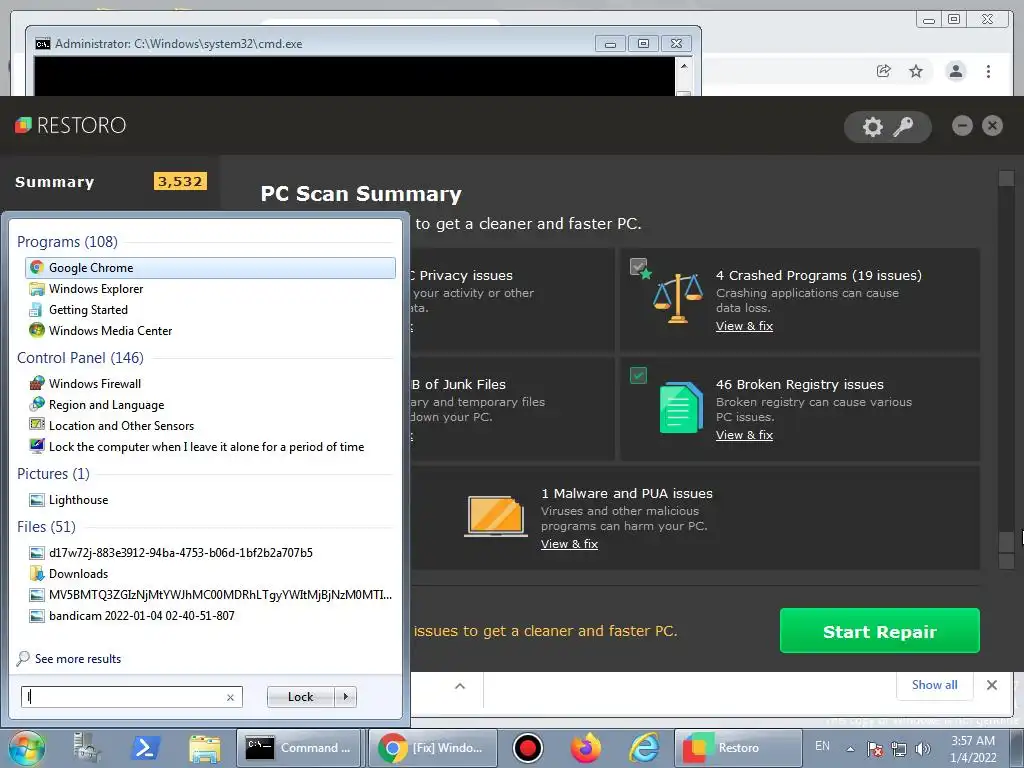
Task: Open the Downloads folder result
Action: click(x=210, y=573)
